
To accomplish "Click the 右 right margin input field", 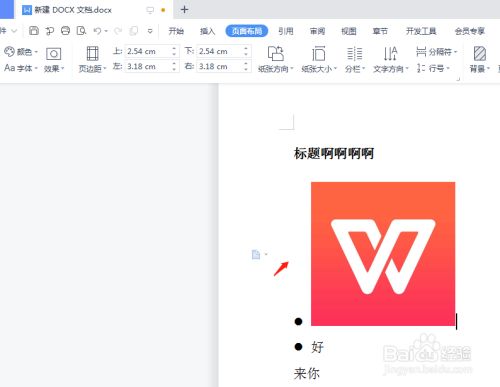I will pyautogui.click(x=221, y=66).
